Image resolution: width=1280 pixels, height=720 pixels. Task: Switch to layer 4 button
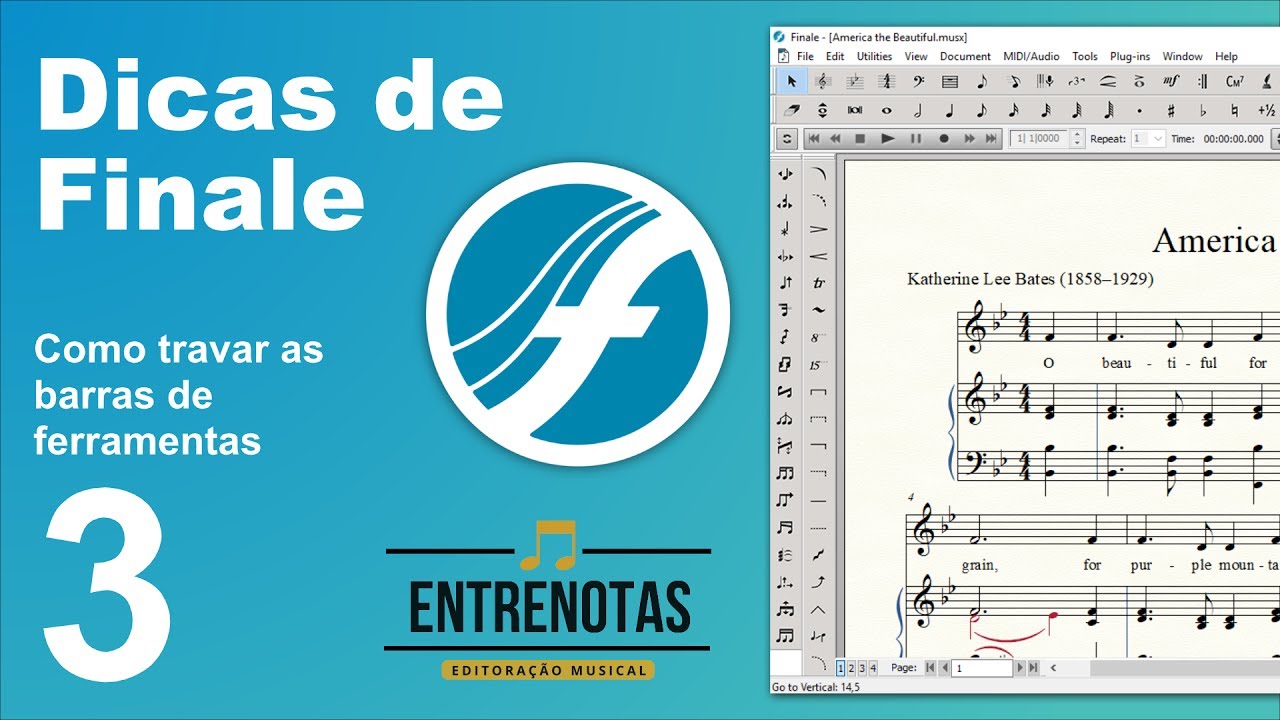tap(873, 667)
